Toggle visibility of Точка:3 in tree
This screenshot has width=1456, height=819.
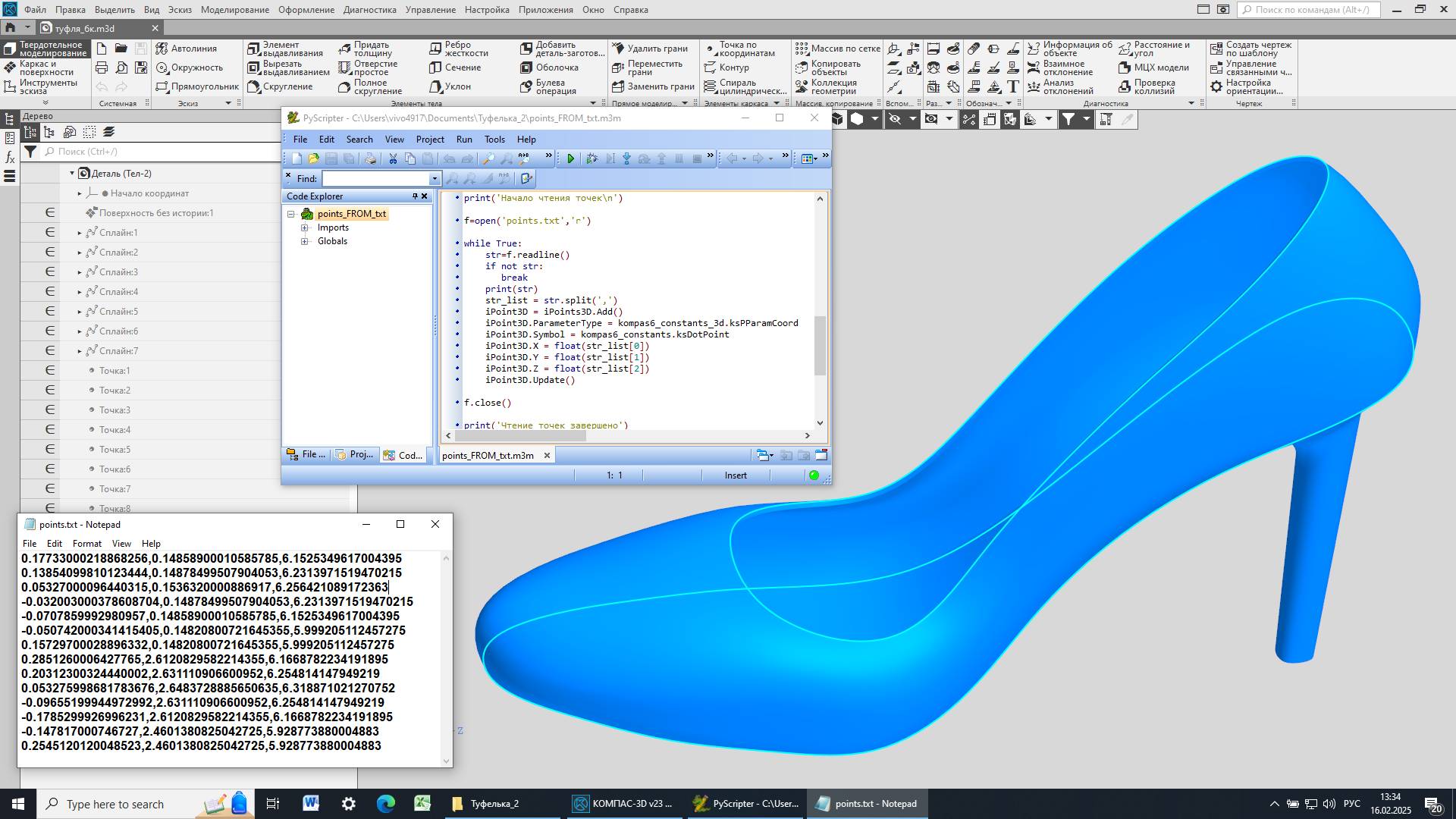(x=50, y=410)
